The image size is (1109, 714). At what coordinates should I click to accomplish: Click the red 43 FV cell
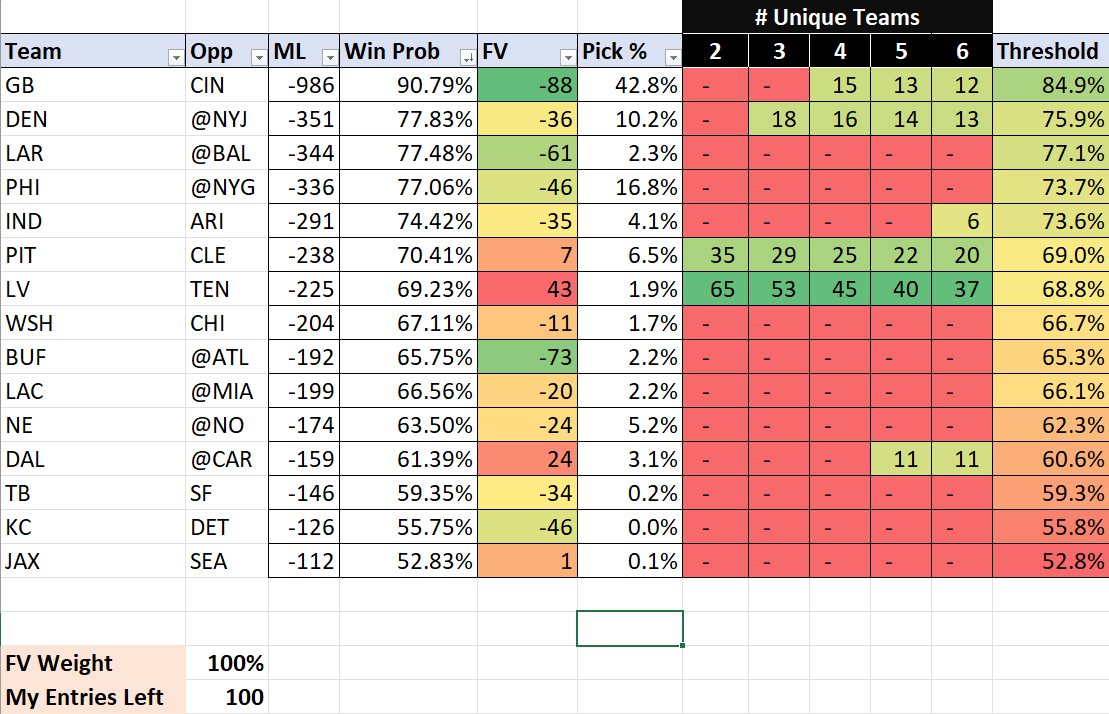coord(528,289)
